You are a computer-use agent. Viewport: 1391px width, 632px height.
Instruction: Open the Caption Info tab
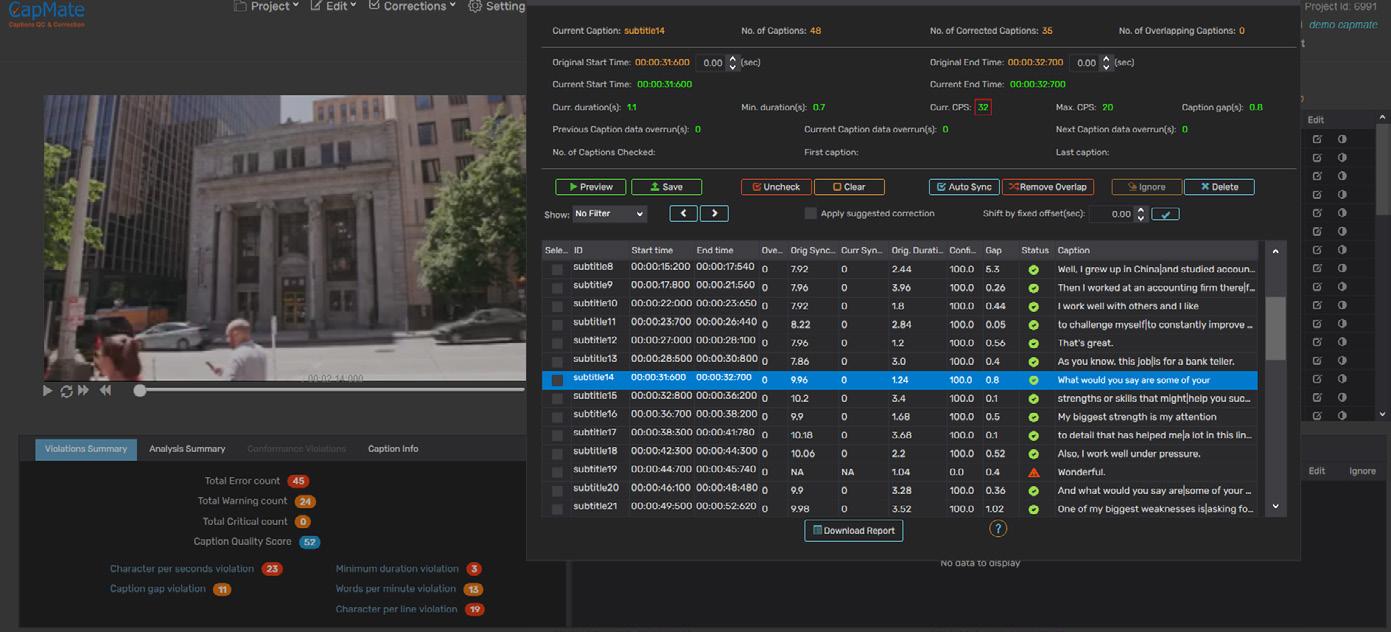tap(393, 449)
